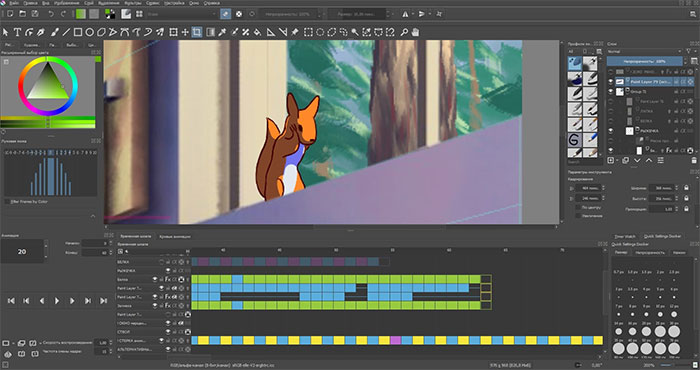700x370 pixels.
Task: Open the Файл menu
Action: [15, 3]
